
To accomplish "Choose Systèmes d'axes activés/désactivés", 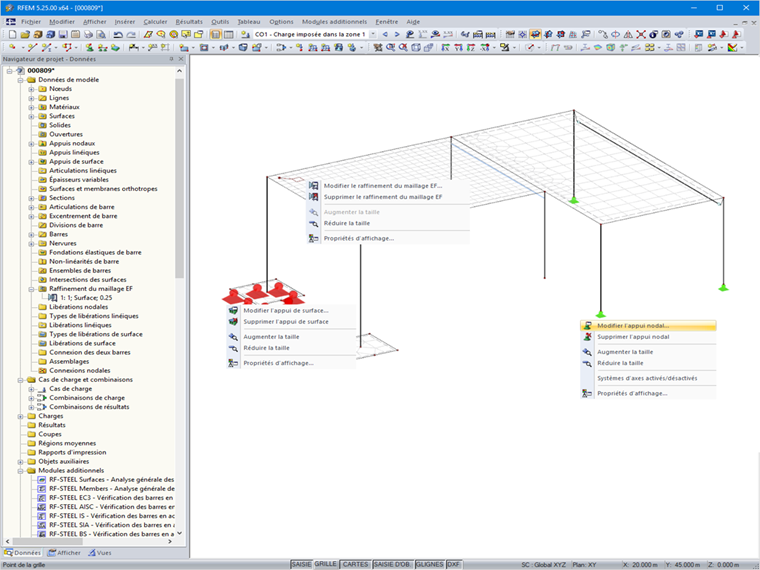I will tap(648, 378).
